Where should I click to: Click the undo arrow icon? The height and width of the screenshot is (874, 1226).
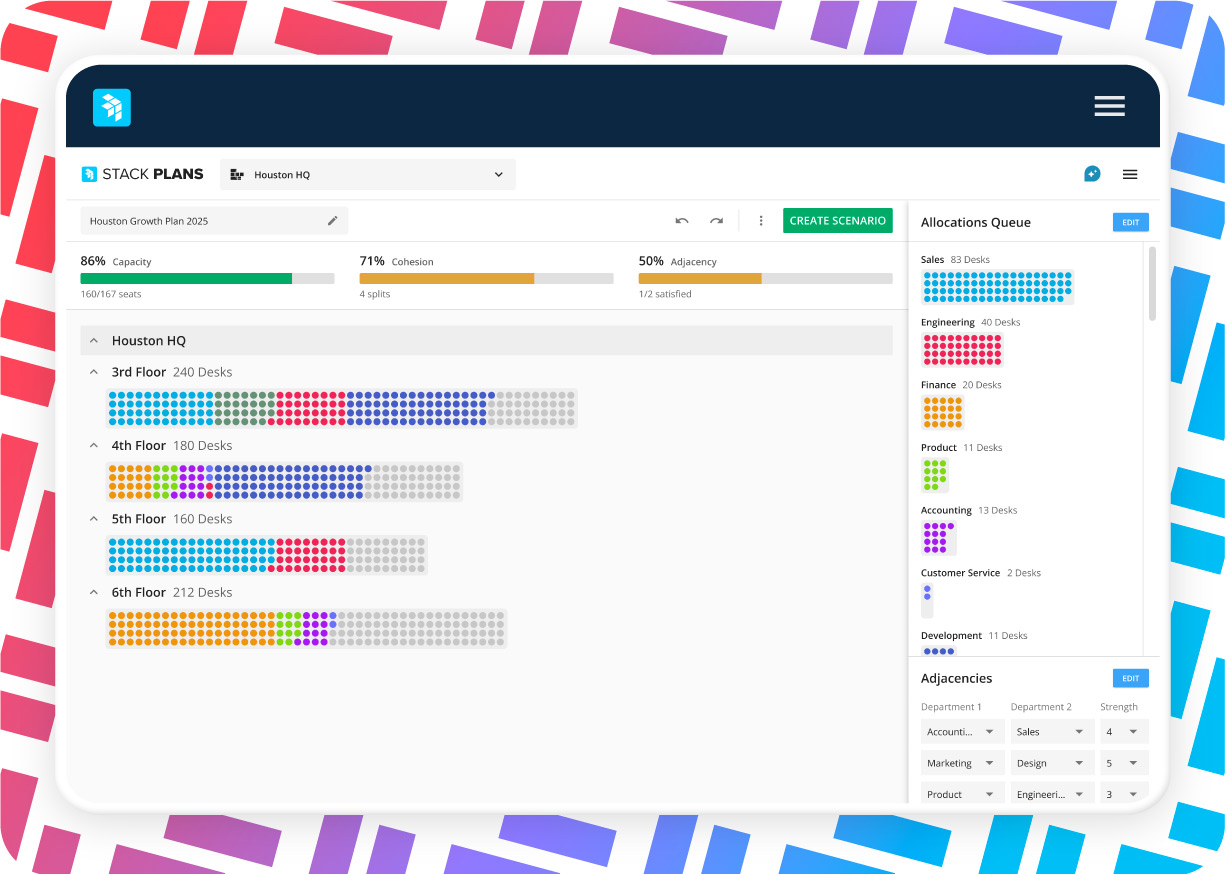click(682, 221)
